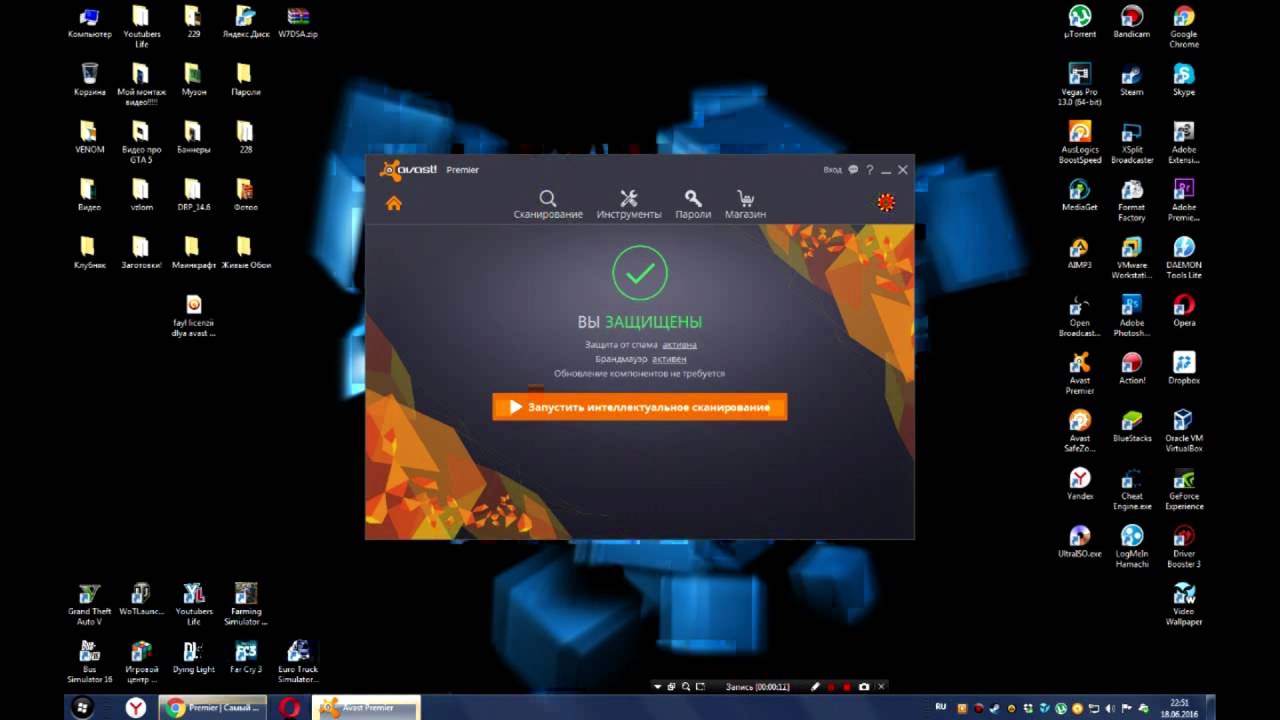Select the LogMeIn Hamachi shortcut
Image resolution: width=1280 pixels, height=720 pixels.
pyautogui.click(x=1131, y=547)
